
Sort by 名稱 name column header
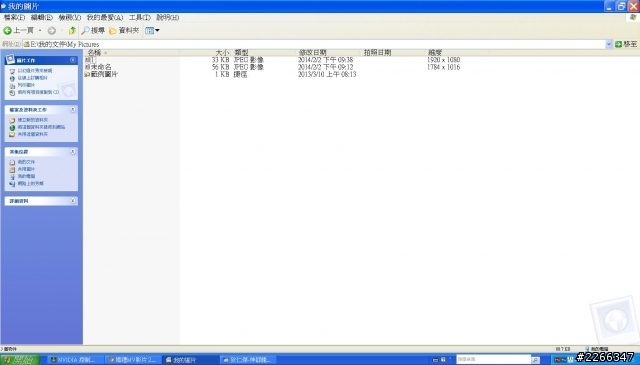(131, 53)
